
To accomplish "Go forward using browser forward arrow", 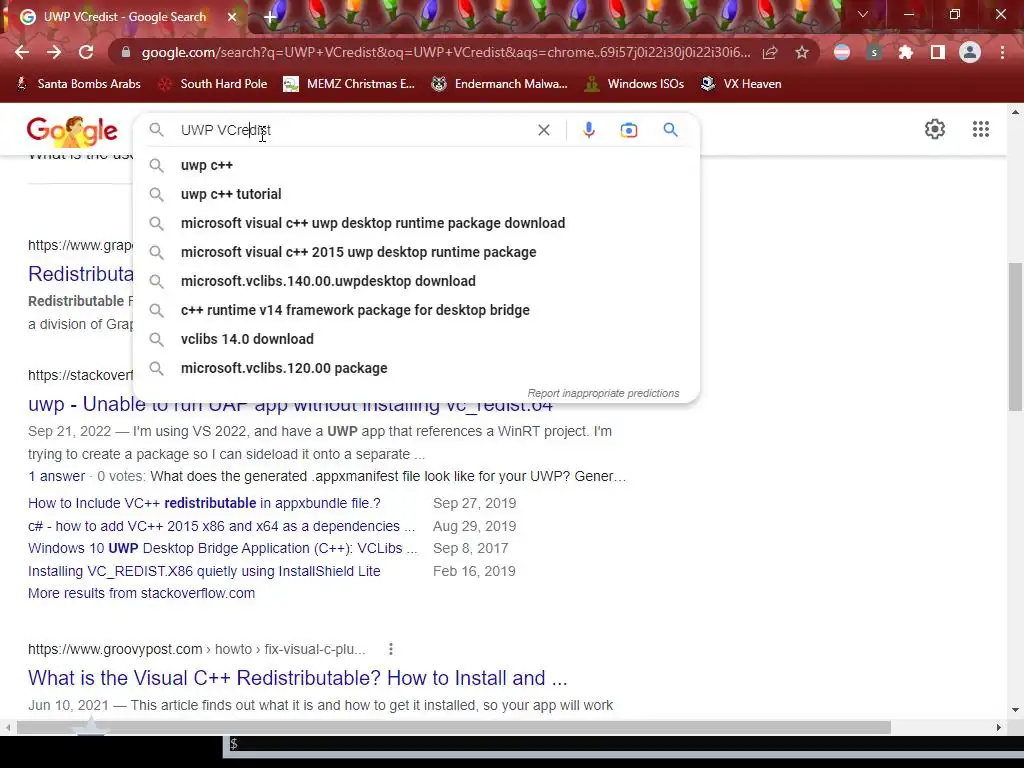I will 54,52.
